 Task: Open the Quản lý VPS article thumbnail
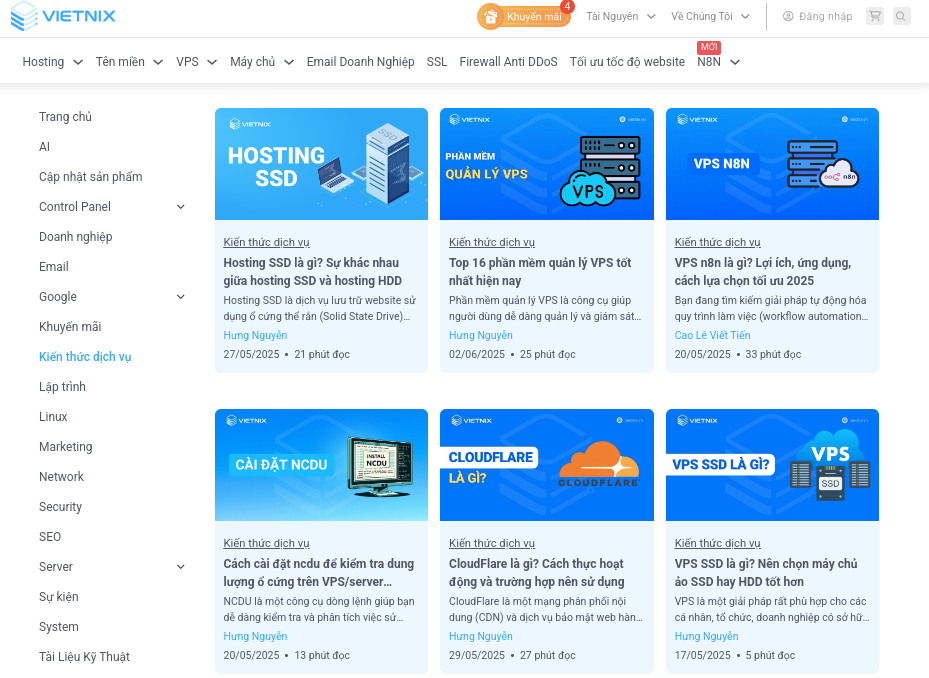(x=547, y=164)
